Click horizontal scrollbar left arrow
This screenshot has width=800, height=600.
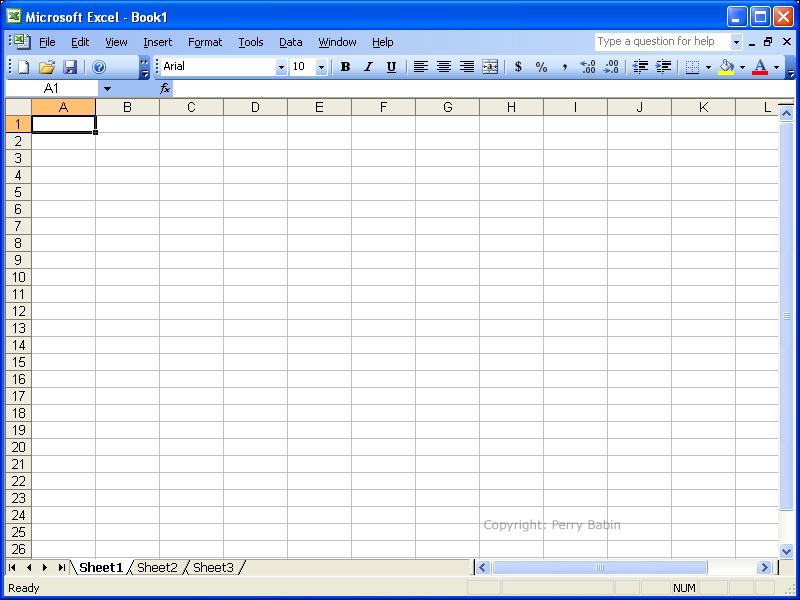483,567
